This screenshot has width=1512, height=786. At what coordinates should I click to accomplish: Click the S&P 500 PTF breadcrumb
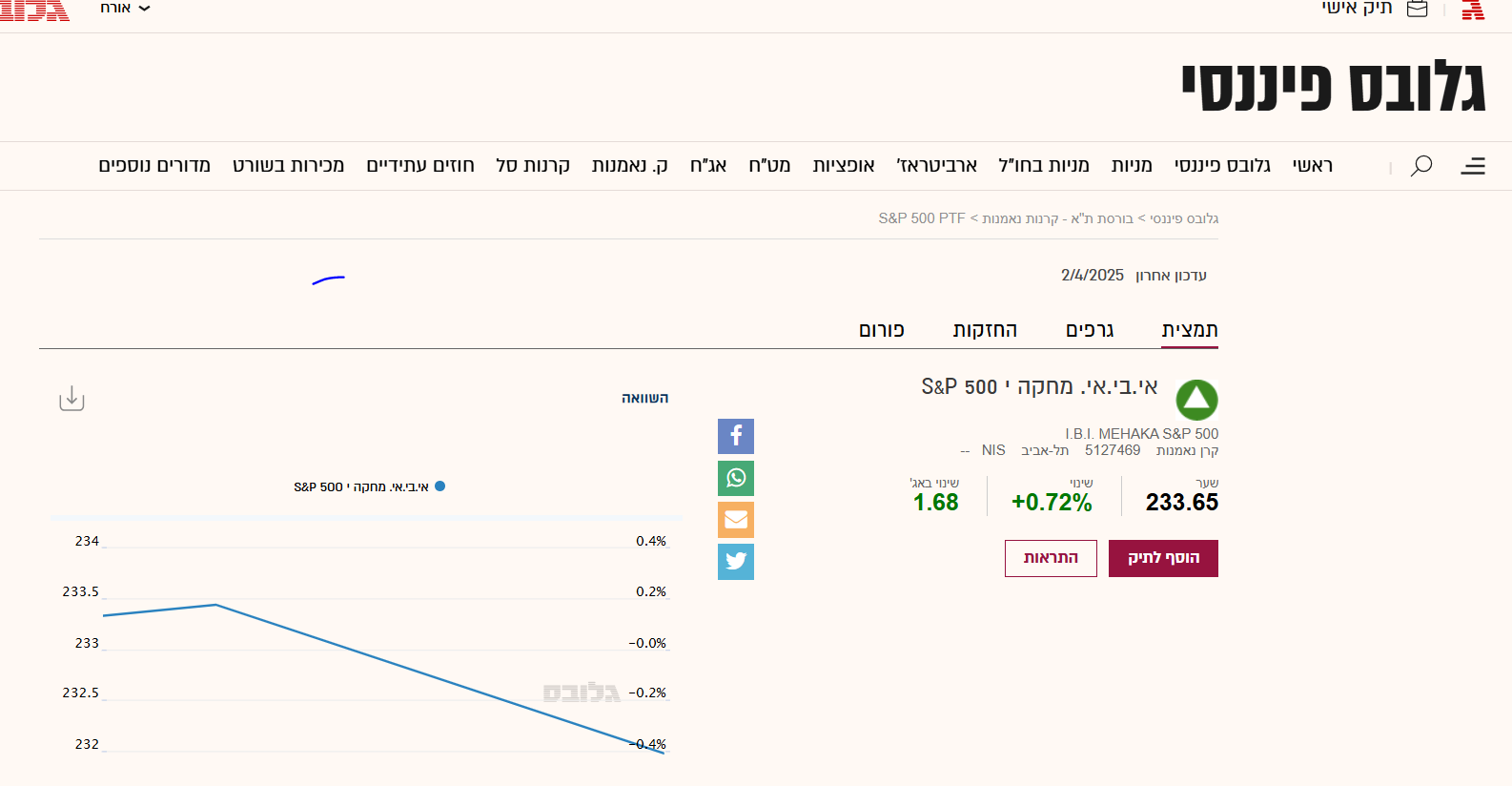pos(922,218)
